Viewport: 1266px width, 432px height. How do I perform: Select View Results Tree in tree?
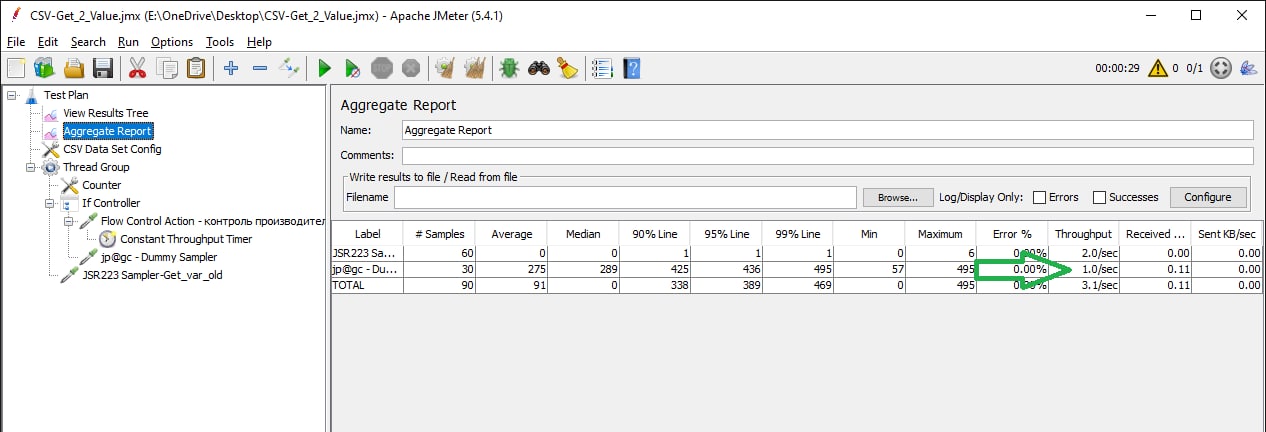105,113
